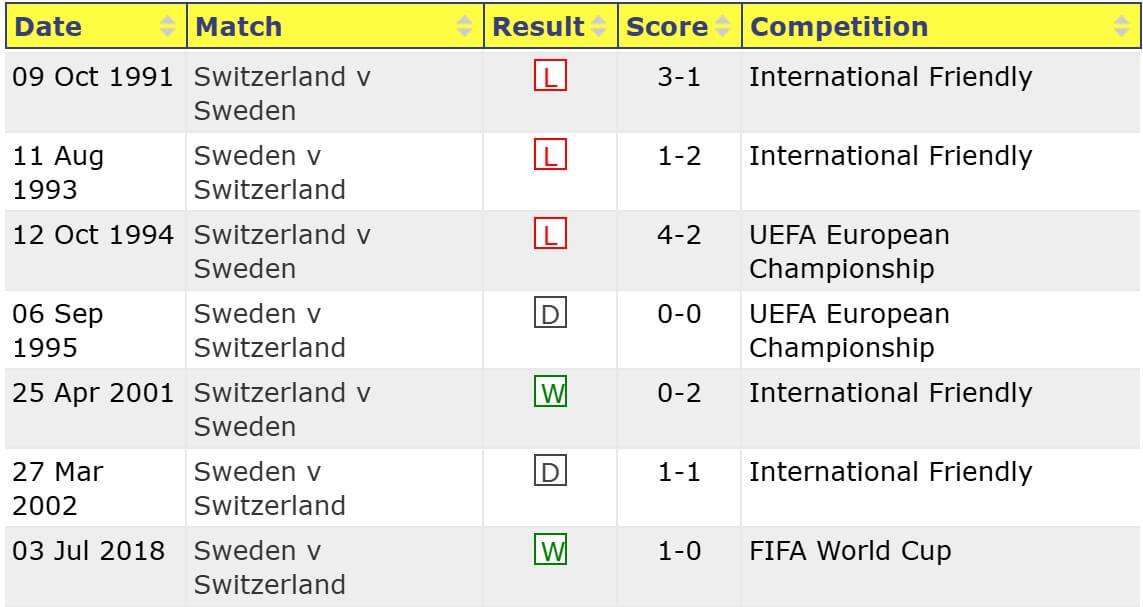Screen dimensions: 1143x607
Task: Click the sort arrows in Match header
Action: (464, 27)
